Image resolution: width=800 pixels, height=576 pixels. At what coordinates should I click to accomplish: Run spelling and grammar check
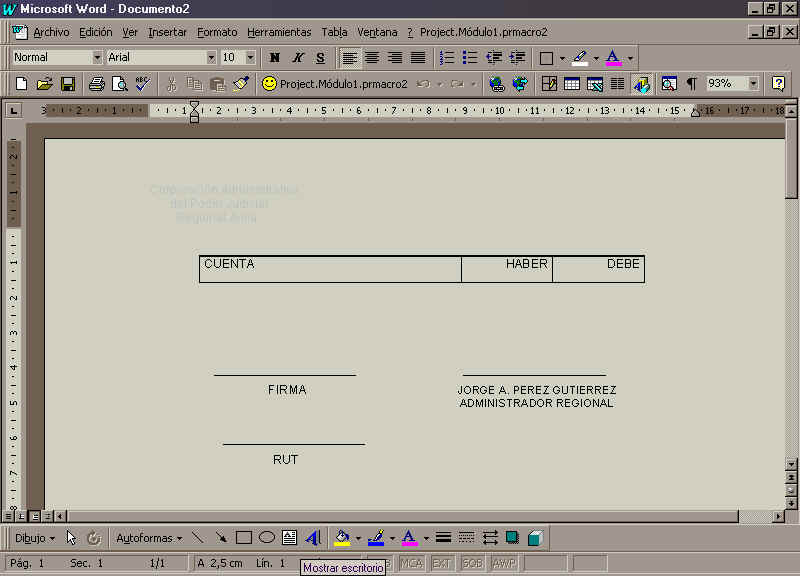tap(142, 84)
